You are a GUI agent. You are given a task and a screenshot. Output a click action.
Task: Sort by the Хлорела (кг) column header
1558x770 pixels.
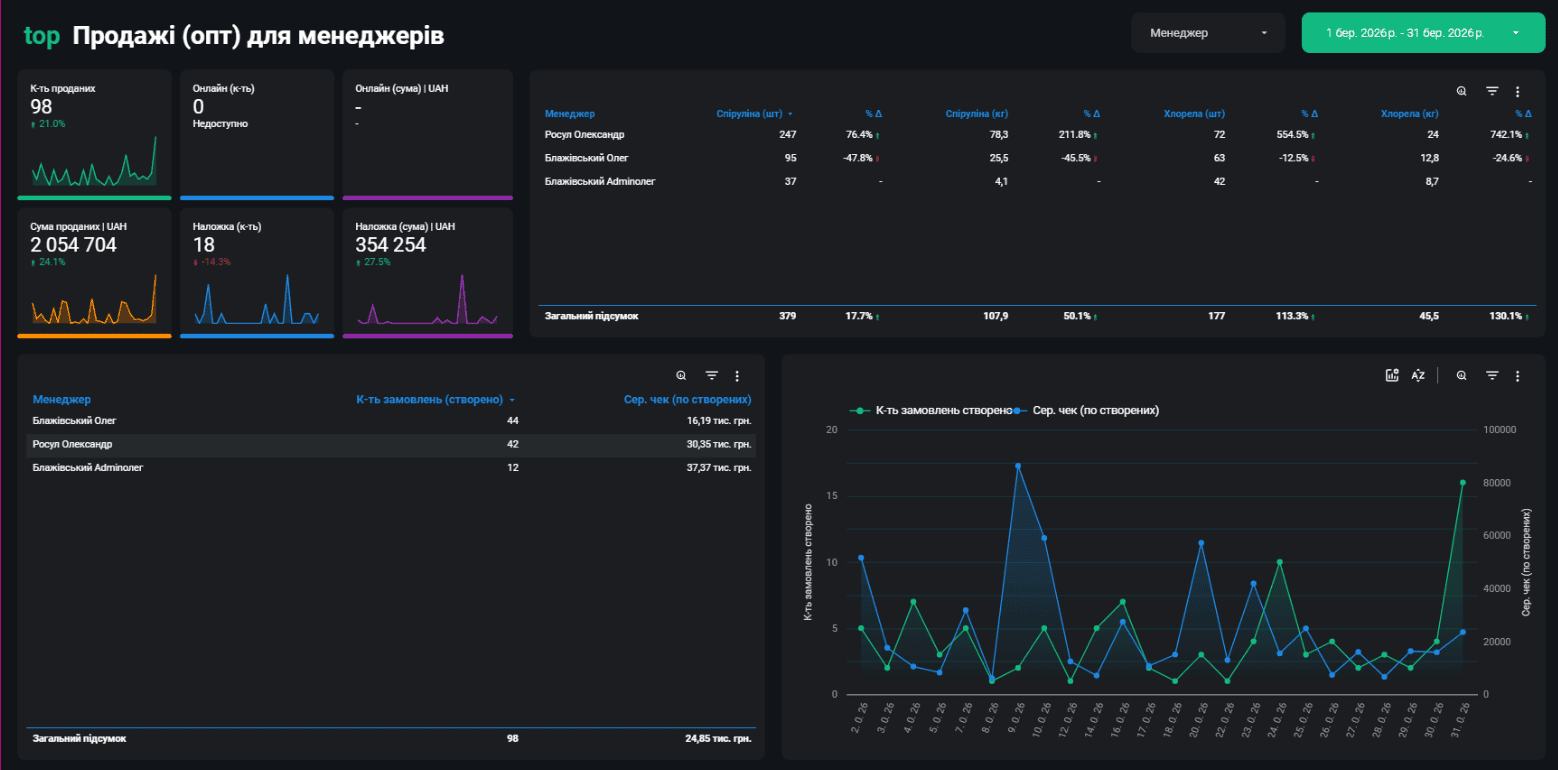(x=1410, y=114)
